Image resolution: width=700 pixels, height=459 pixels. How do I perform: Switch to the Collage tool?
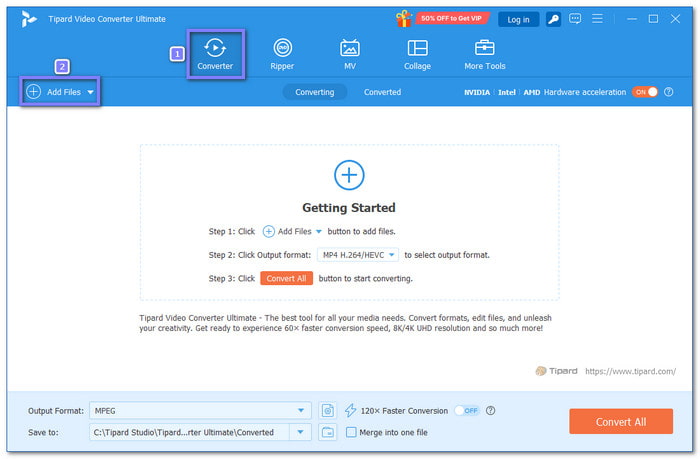(x=417, y=54)
